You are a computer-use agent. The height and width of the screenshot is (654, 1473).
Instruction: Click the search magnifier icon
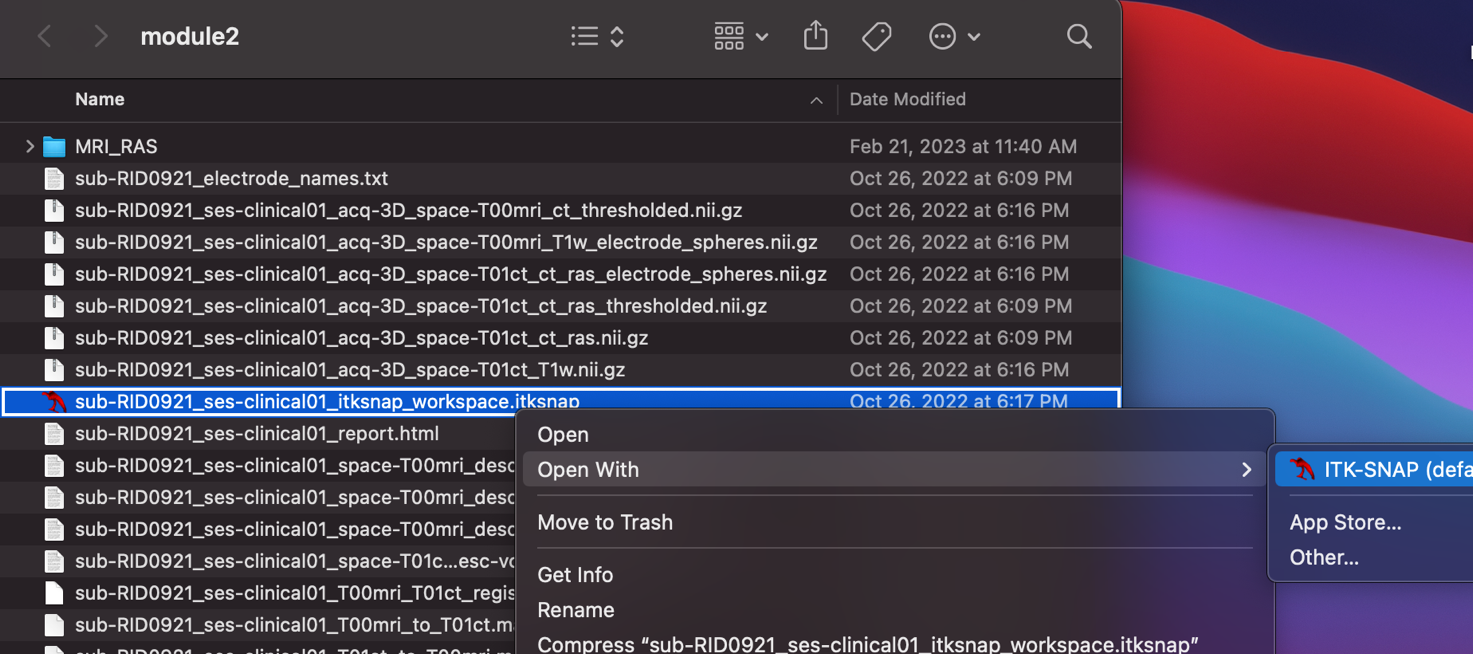pos(1079,37)
